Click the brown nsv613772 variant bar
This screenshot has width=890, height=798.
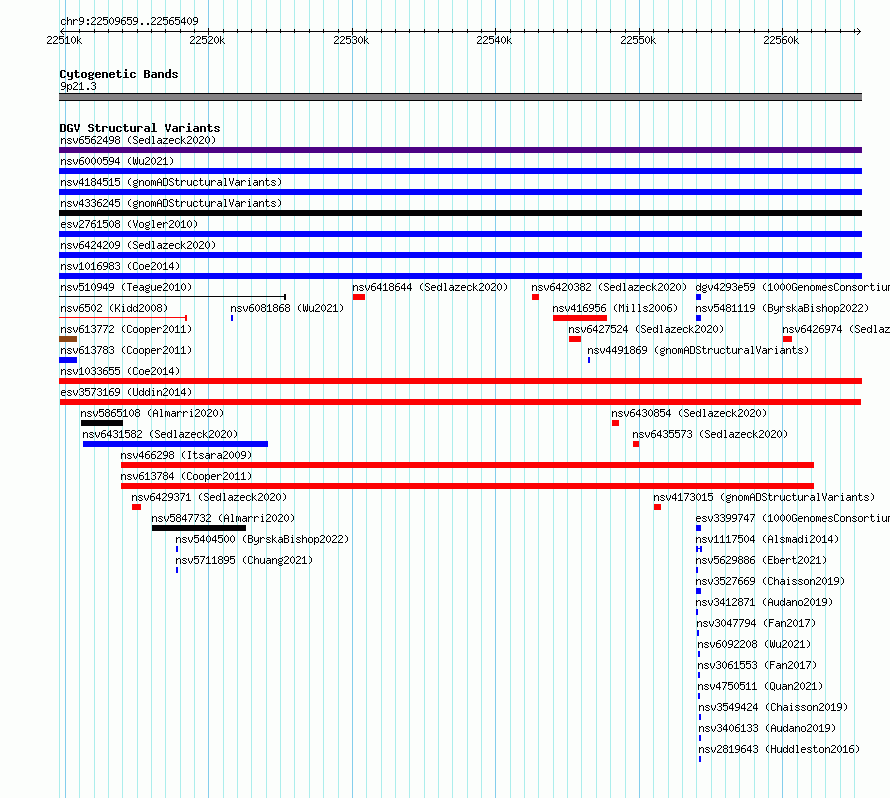68,339
